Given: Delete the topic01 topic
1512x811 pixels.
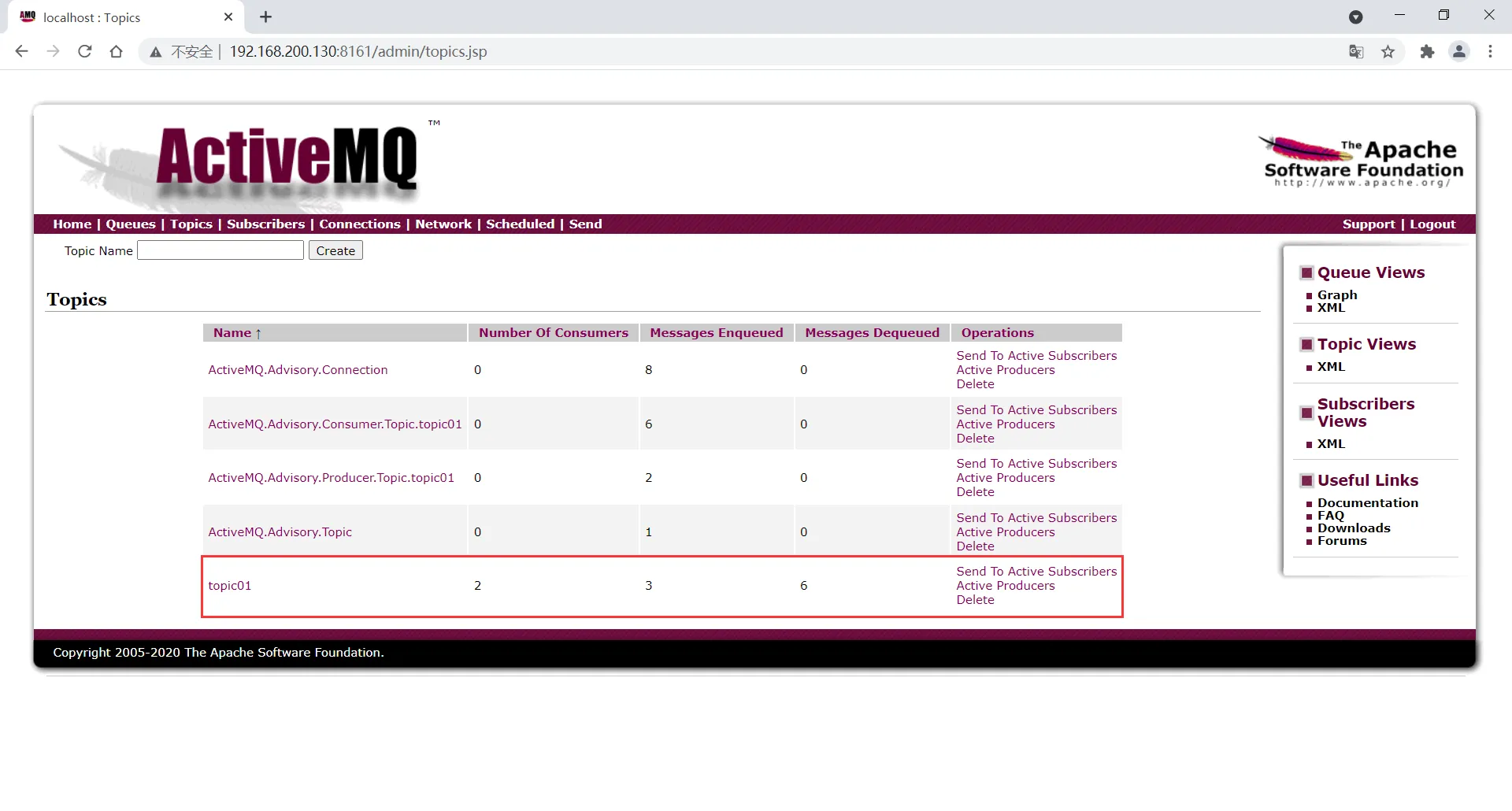Looking at the screenshot, I should [975, 600].
